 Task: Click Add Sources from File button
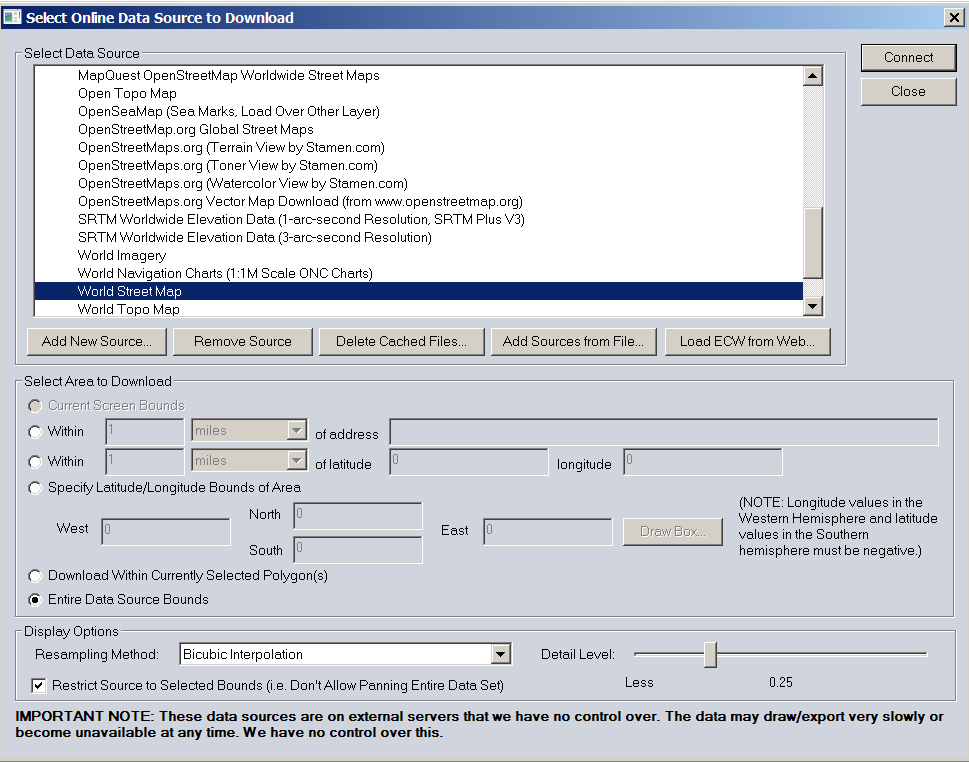(x=574, y=342)
